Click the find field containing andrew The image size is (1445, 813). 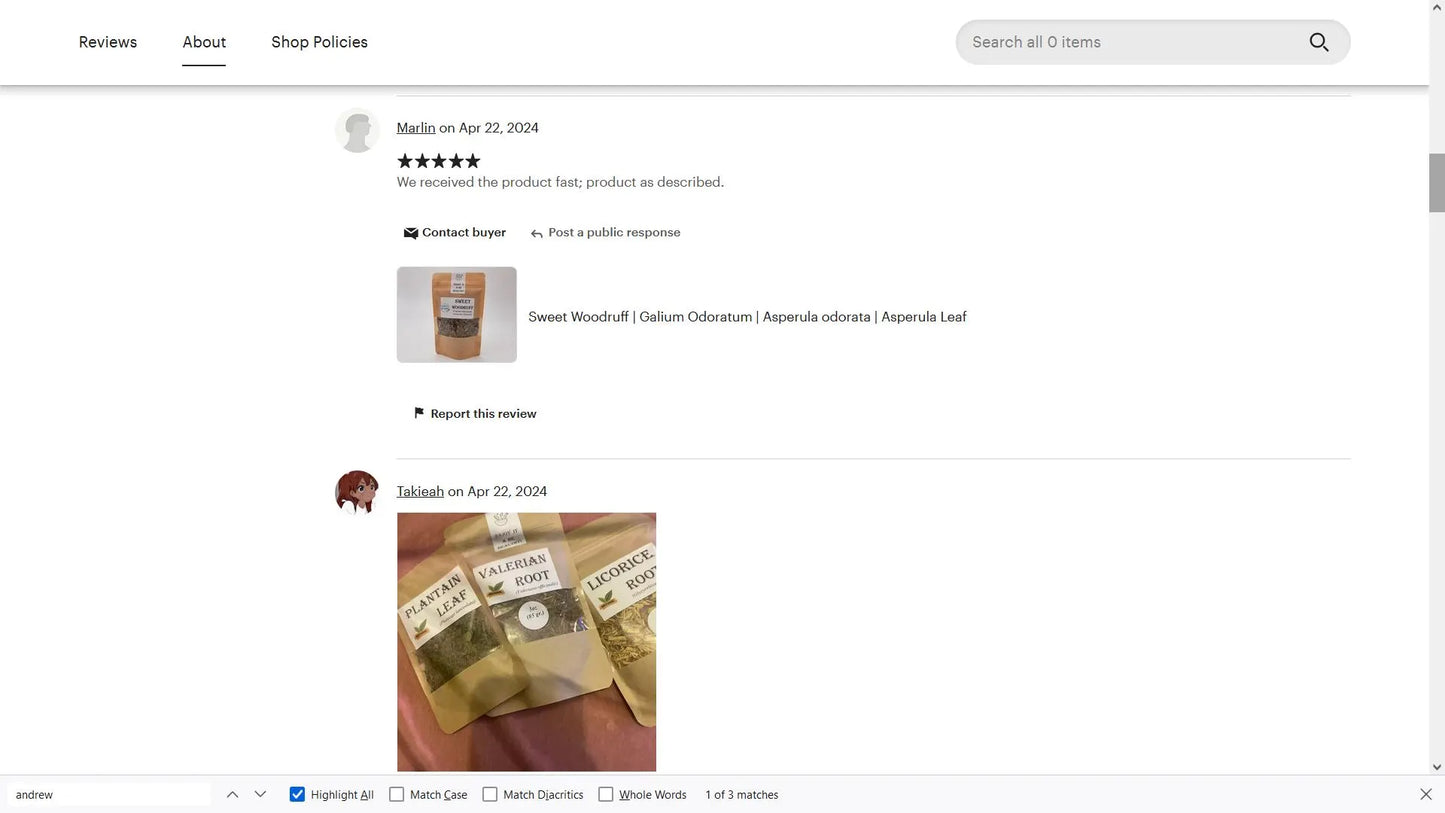coord(109,794)
